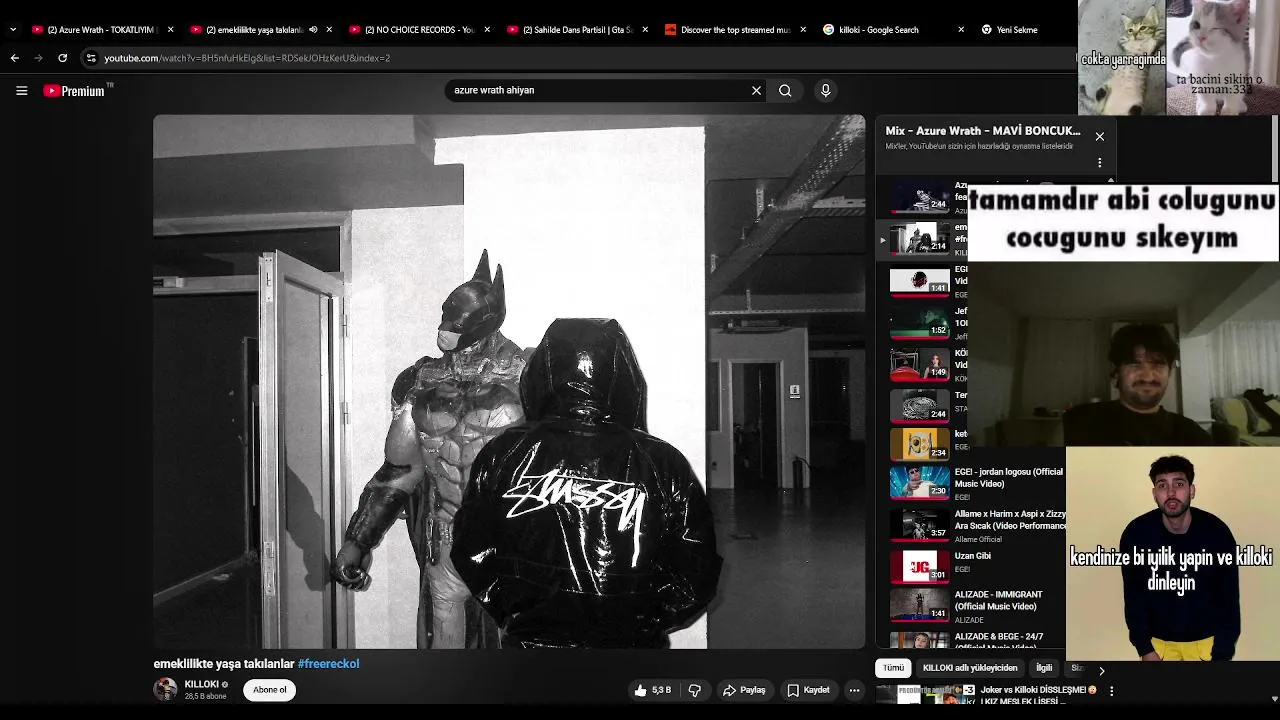Close the Azure Wrath - TOKATLIYIM tab
The image size is (1280, 720).
click(170, 30)
